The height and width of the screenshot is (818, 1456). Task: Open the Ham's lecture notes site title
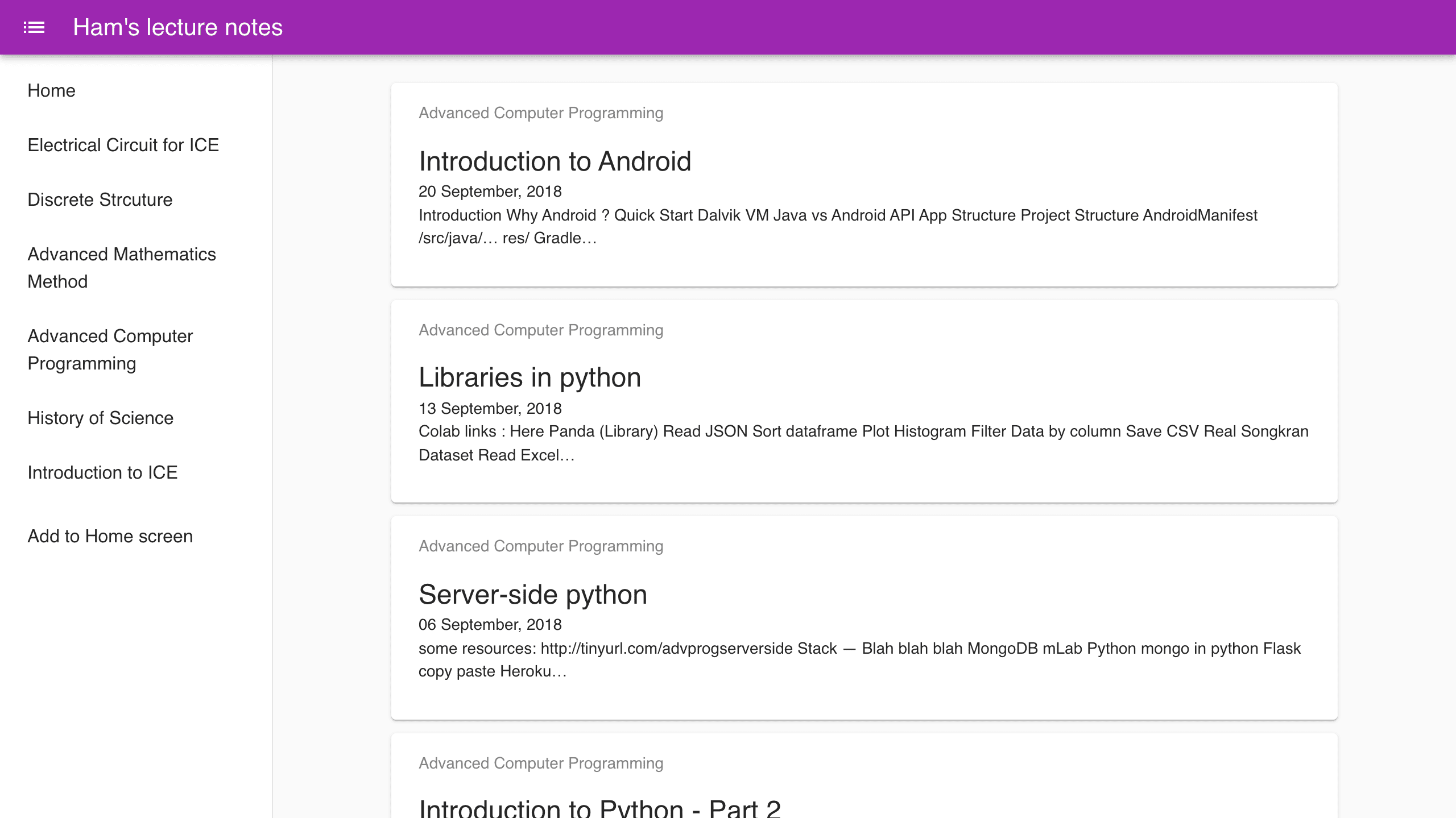[177, 27]
